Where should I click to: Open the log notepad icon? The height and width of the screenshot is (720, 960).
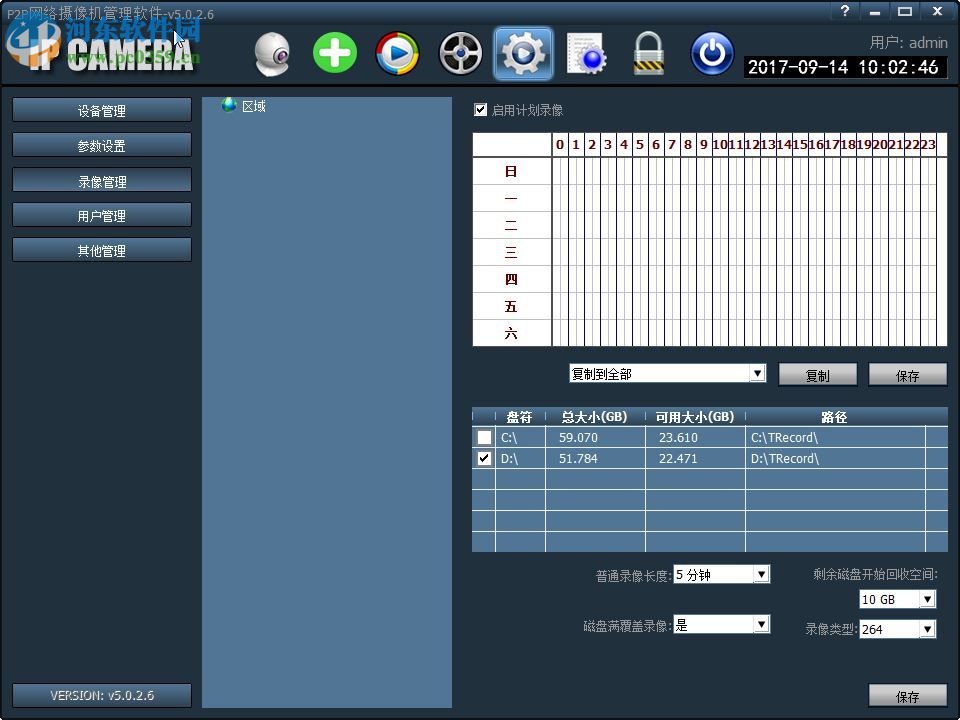[587, 54]
